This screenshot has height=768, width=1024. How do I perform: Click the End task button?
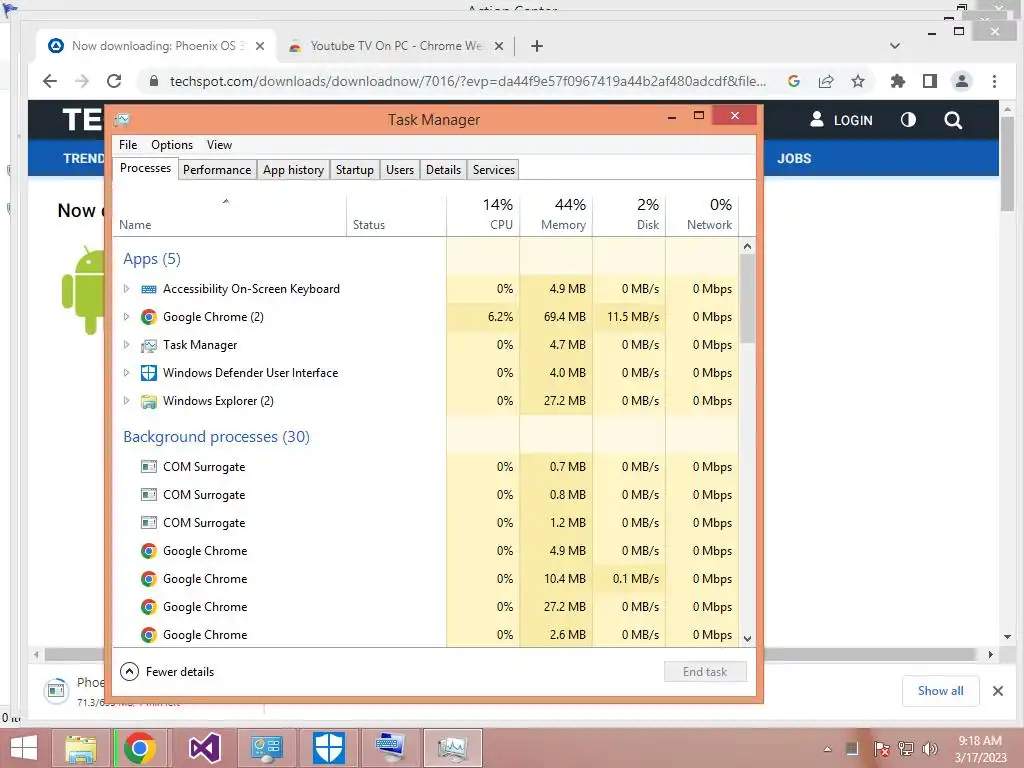coord(705,671)
